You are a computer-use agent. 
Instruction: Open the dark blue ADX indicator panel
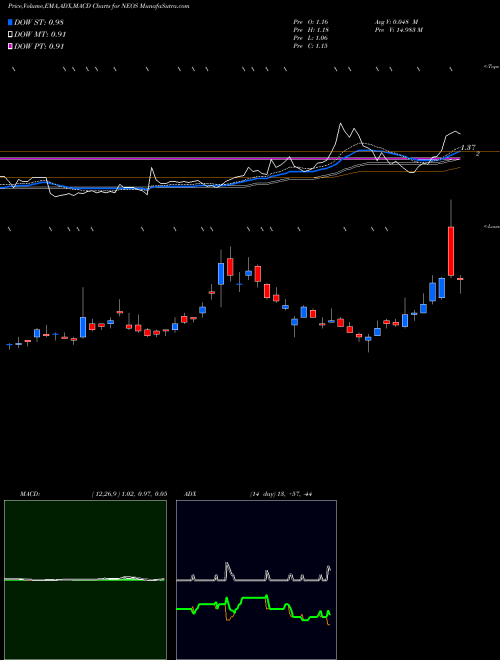[x=256, y=580]
